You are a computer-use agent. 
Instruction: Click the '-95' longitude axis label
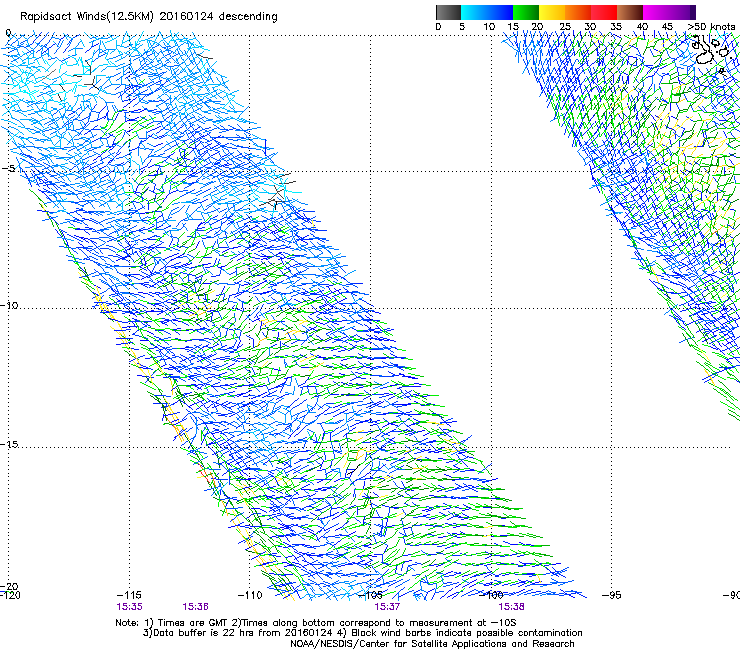612,595
